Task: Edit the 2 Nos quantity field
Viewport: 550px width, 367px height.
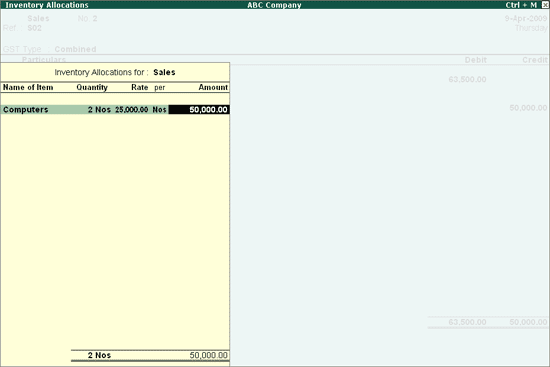Action: [99, 109]
